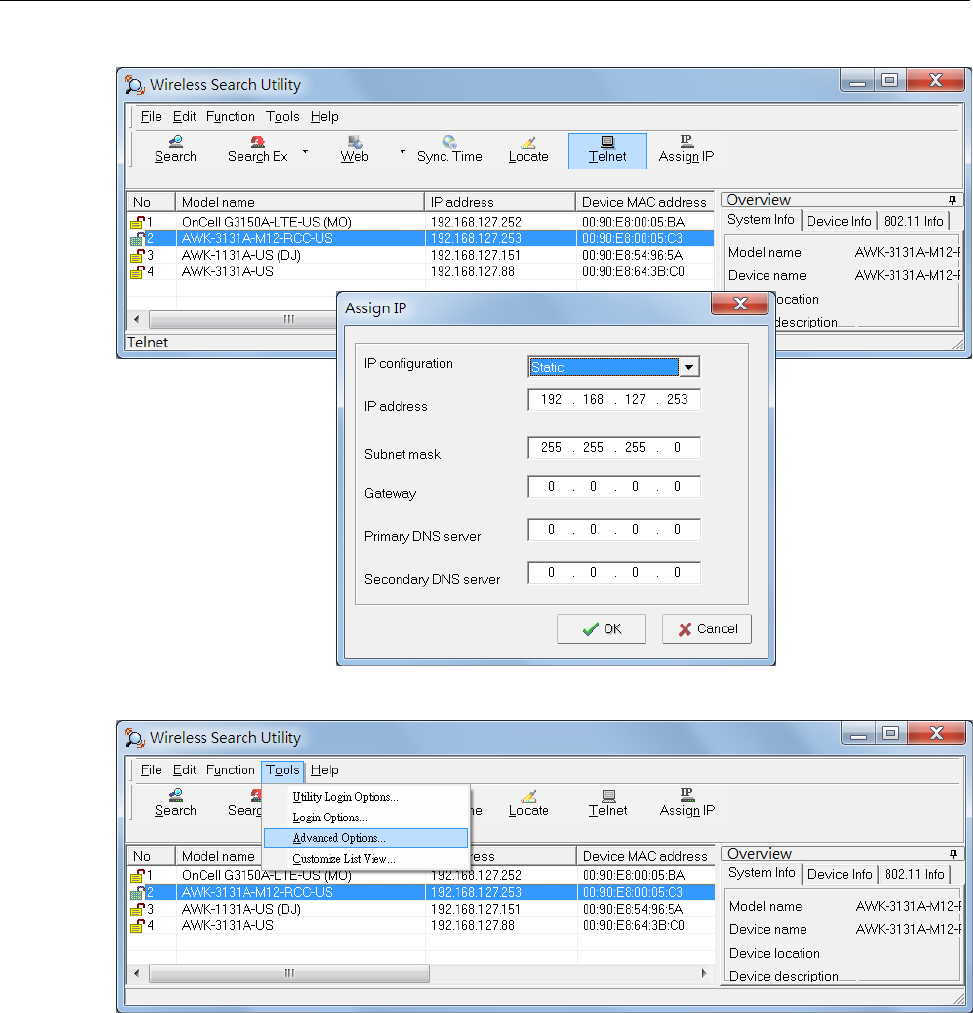The height and width of the screenshot is (1013, 973).
Task: Select AWK-3131A-M12-RCC-US row in lower list
Action: tap(421, 892)
